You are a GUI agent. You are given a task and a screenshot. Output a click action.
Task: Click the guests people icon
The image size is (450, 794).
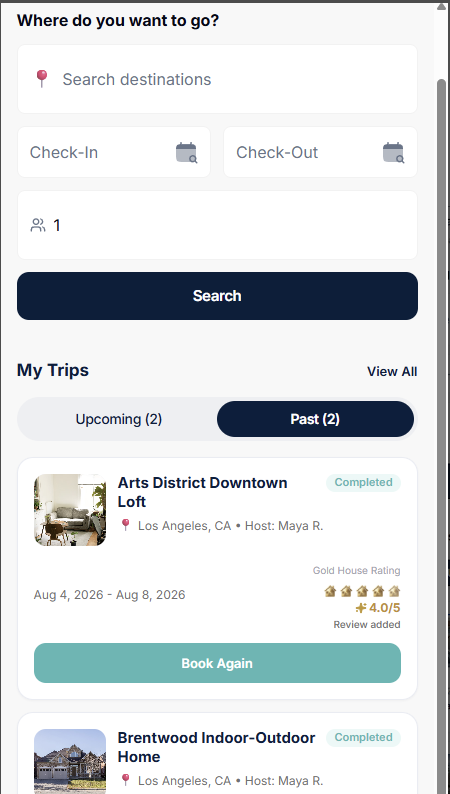coord(38,225)
